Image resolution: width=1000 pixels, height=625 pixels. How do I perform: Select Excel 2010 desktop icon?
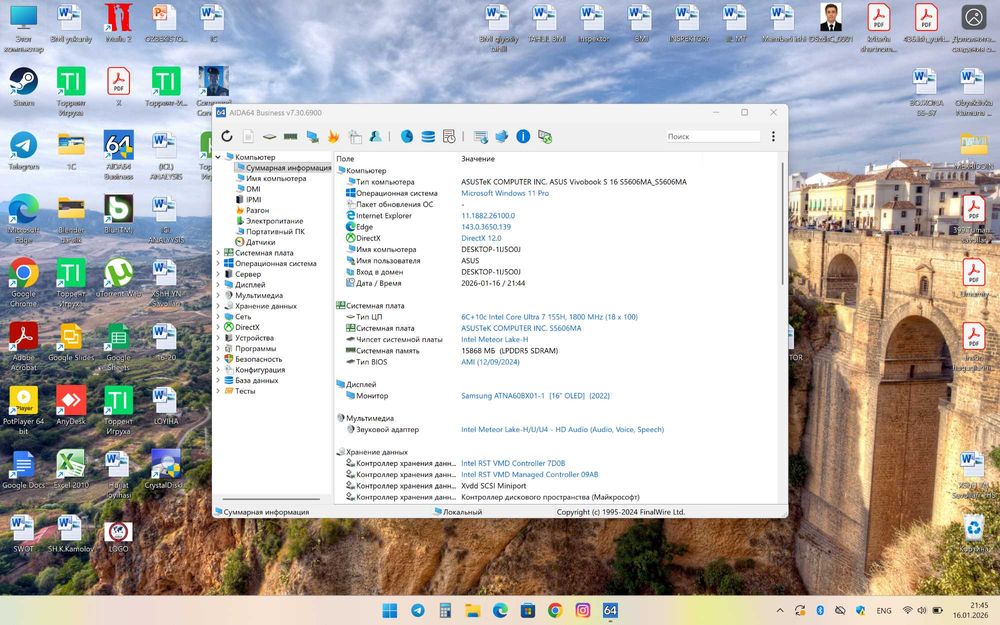(71, 469)
